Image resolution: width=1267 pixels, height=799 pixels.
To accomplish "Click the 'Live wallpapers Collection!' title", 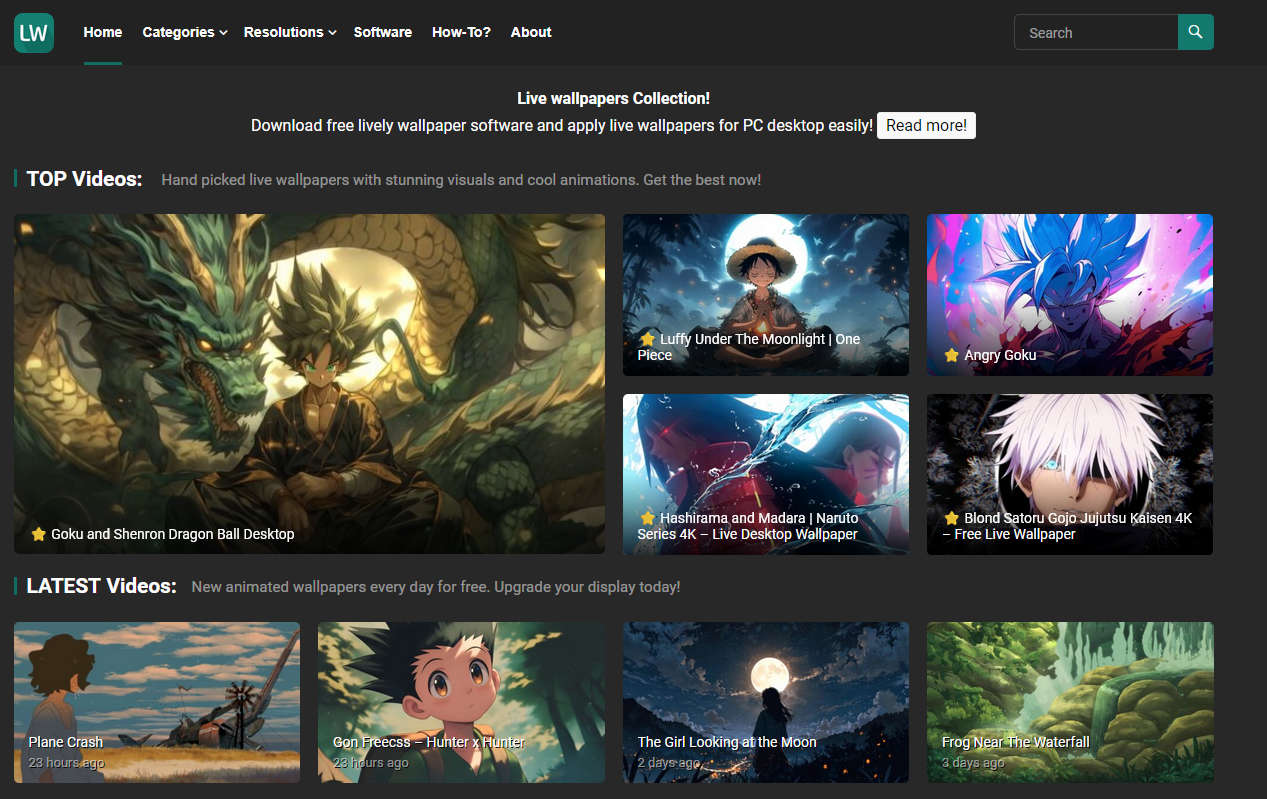I will click(613, 98).
